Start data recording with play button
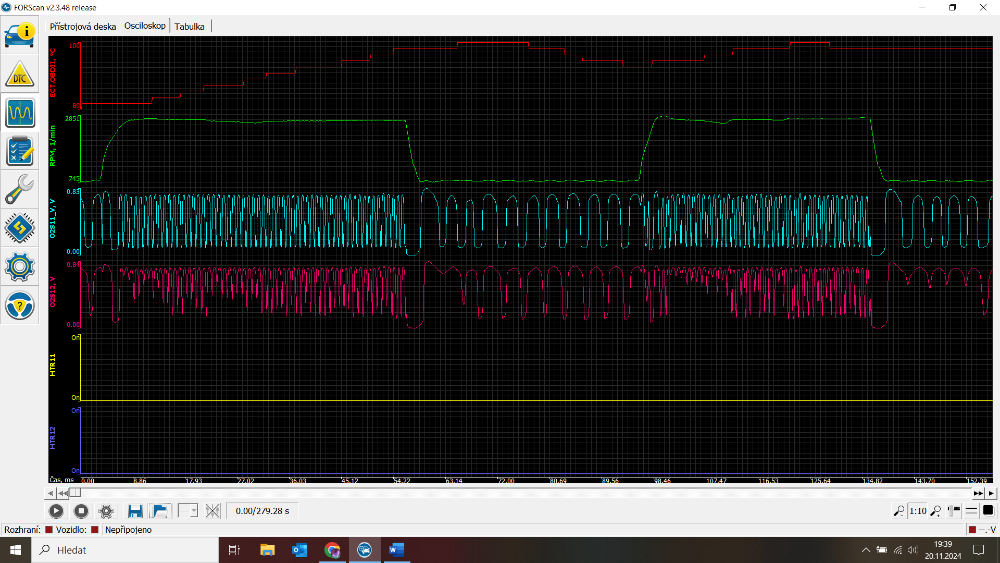 click(56, 511)
